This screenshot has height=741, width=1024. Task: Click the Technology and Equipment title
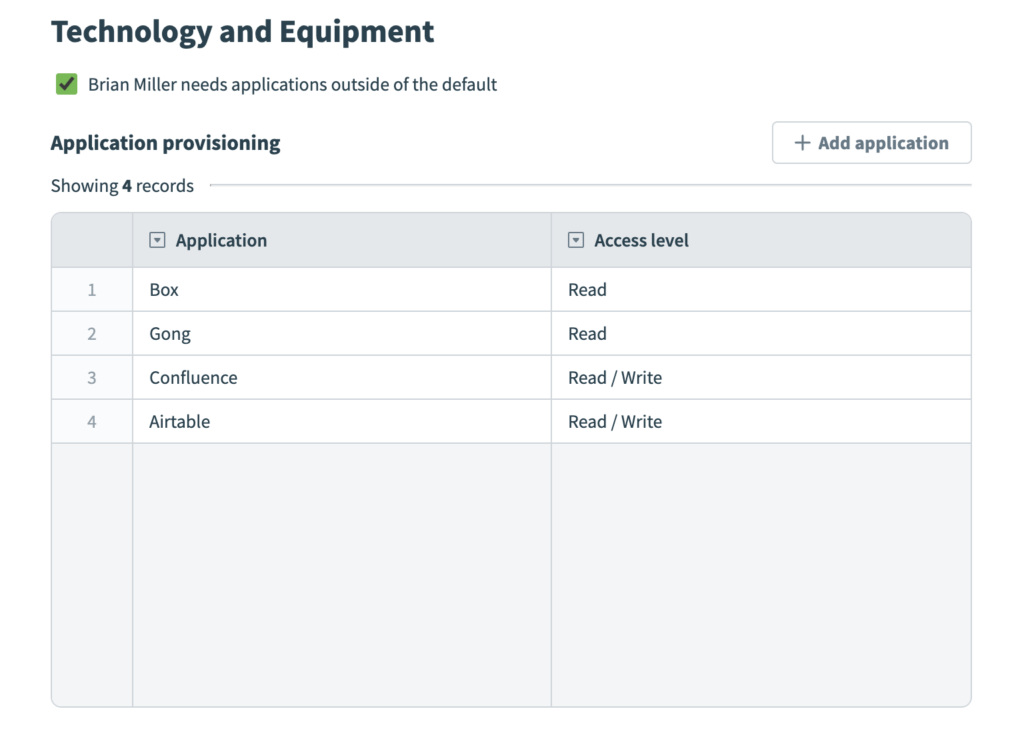click(242, 32)
